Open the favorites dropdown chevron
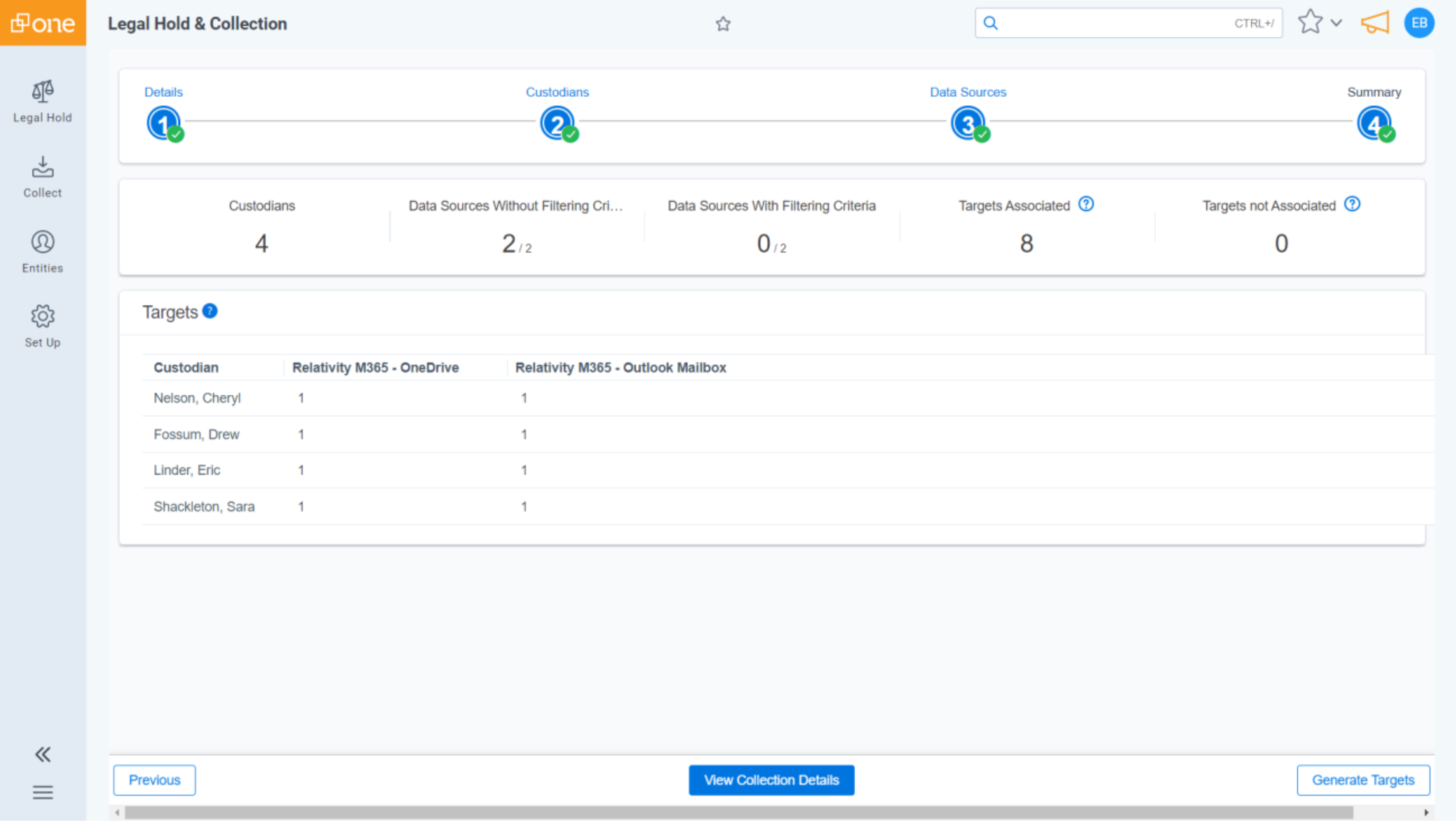Viewport: 1456px width, 822px height. coord(1336,23)
